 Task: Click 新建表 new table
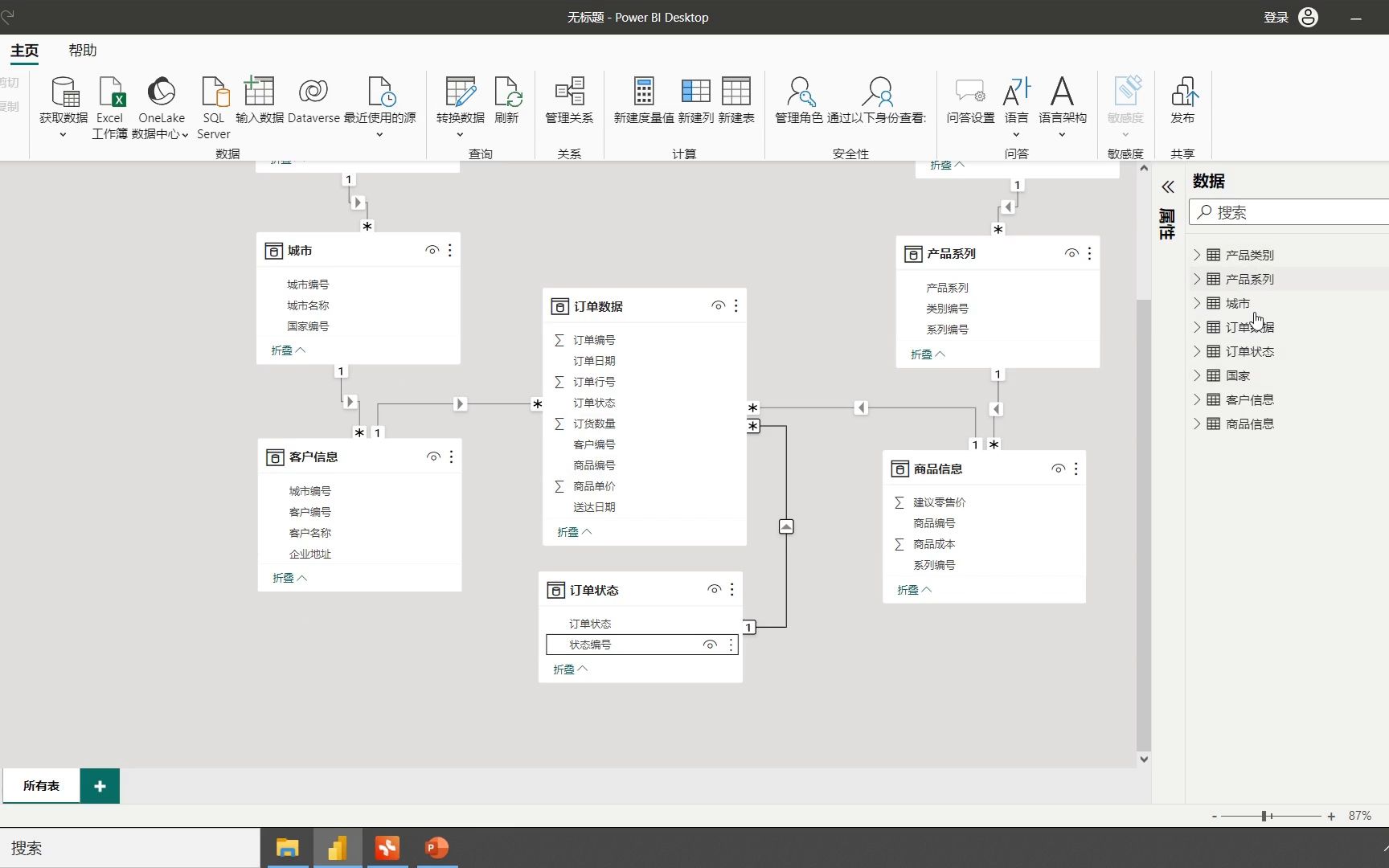(x=736, y=100)
